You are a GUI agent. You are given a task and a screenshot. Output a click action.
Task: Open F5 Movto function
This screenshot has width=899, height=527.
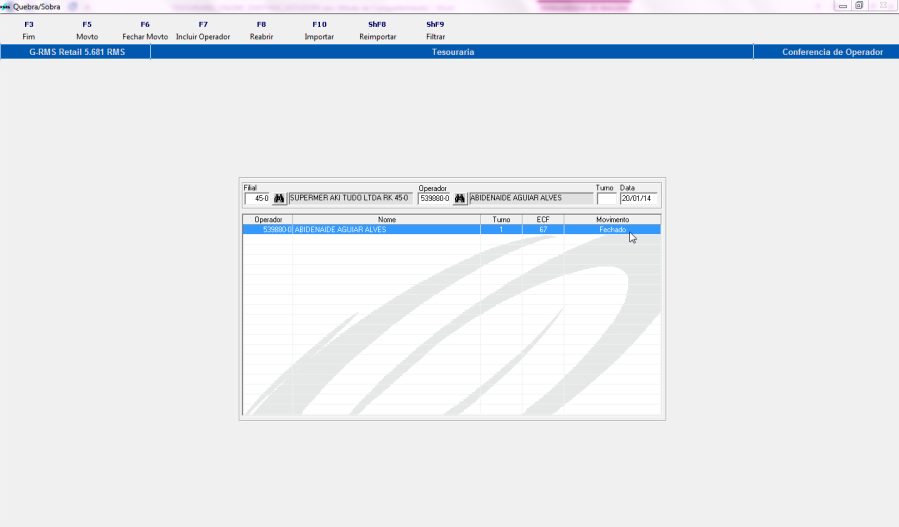click(87, 30)
